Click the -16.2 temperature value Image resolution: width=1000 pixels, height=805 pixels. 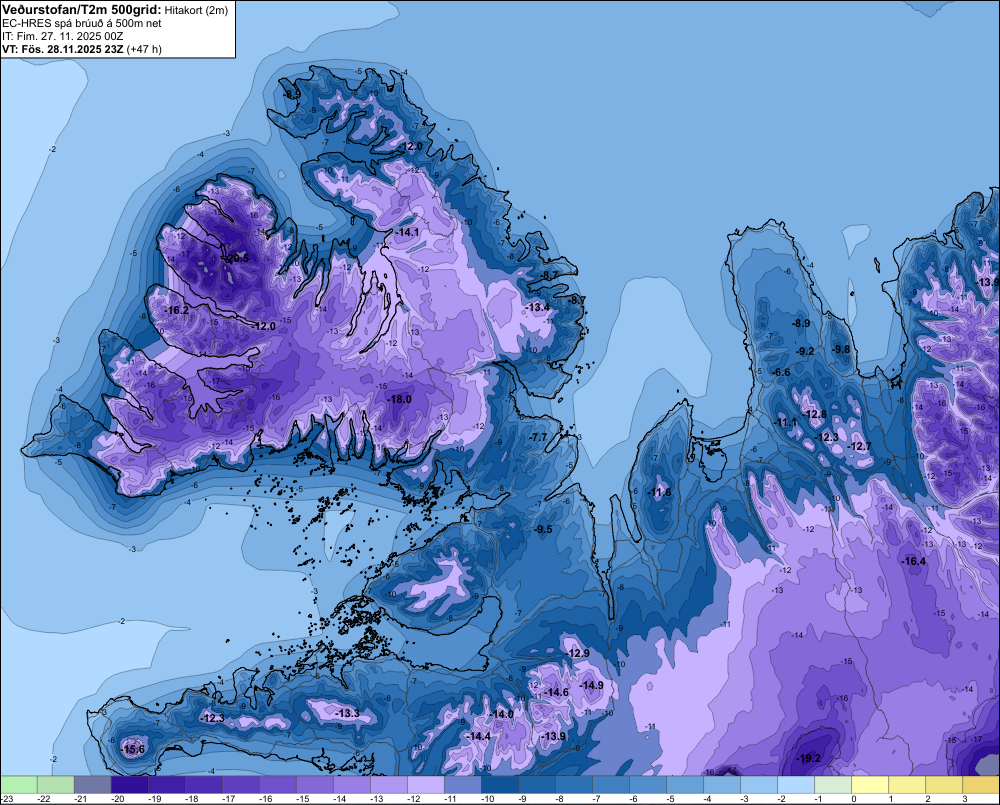pos(177,310)
